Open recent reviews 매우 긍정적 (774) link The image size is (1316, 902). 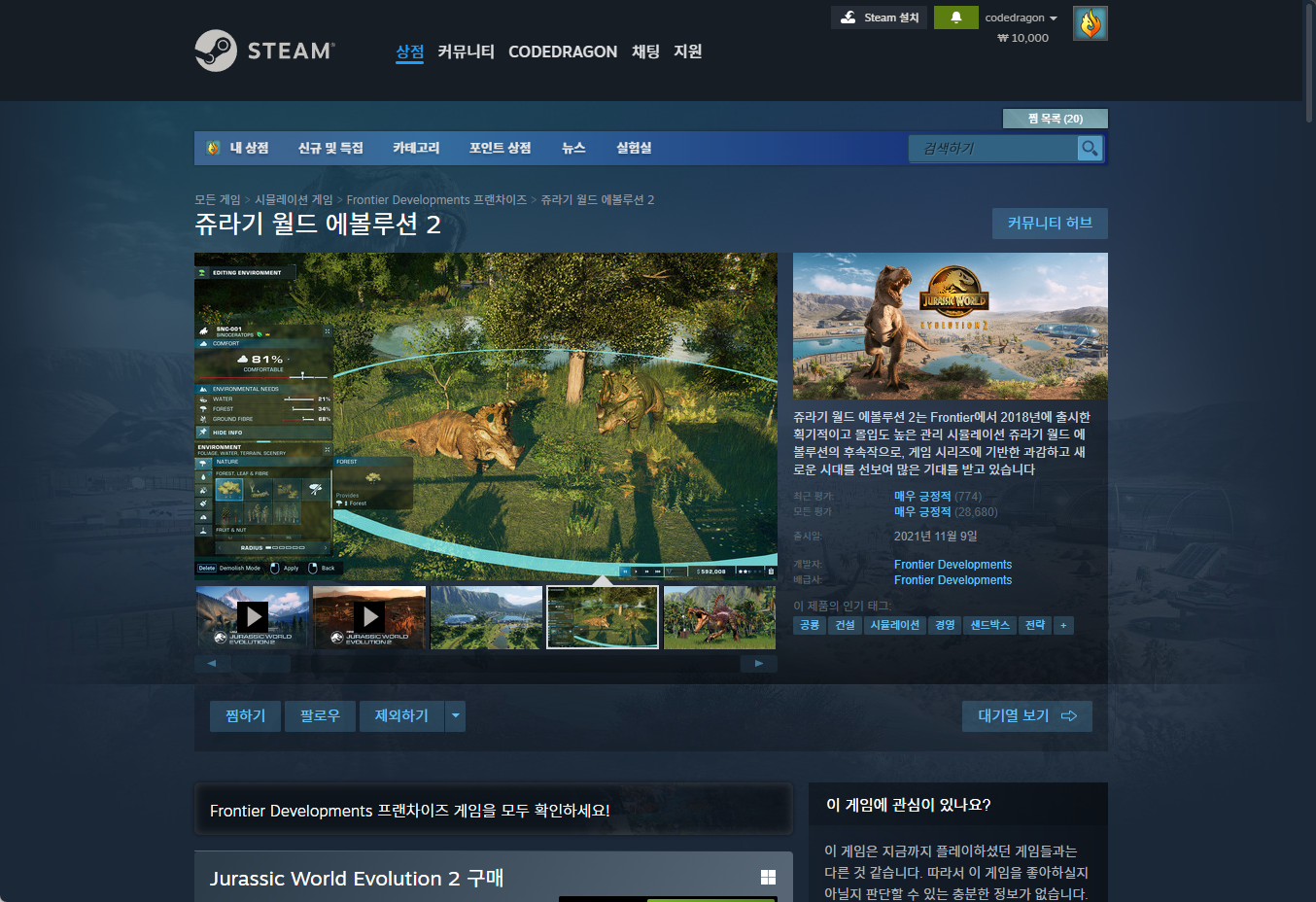point(938,496)
